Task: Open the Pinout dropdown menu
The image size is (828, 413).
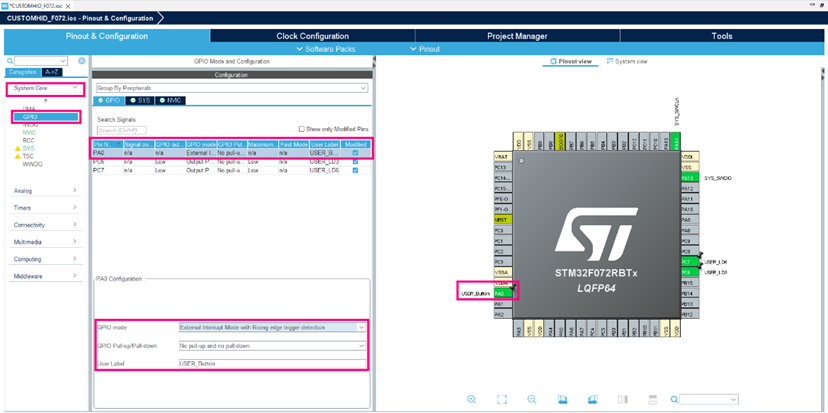Action: (425, 49)
